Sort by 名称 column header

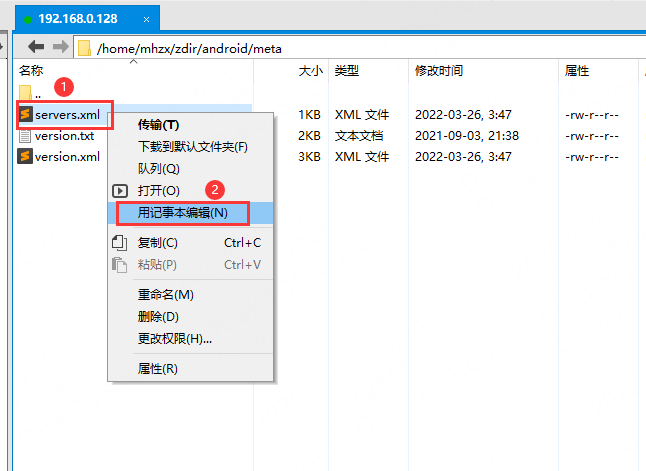31,71
